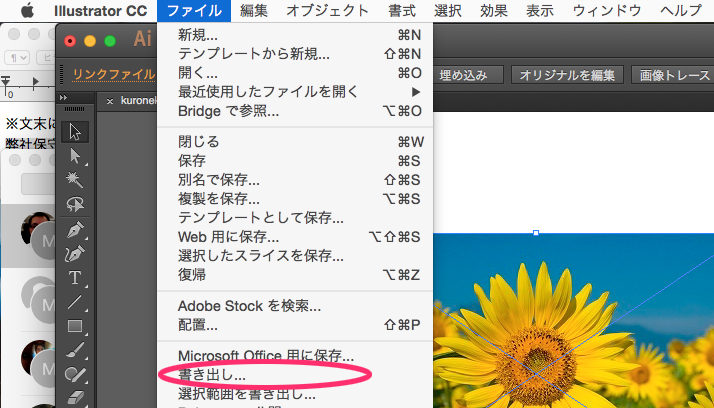Viewport: 714px width, 408px height.
Task: Select the Selection (black arrow) tool
Action: (75, 132)
